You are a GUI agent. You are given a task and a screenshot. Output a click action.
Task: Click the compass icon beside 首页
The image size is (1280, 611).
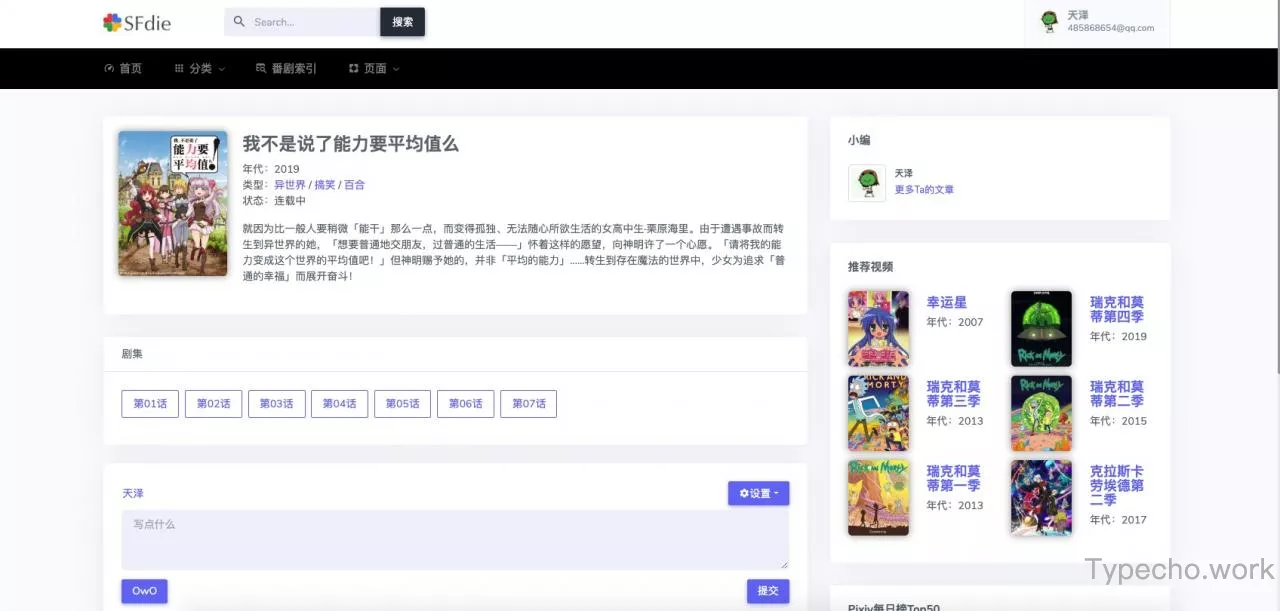point(109,68)
